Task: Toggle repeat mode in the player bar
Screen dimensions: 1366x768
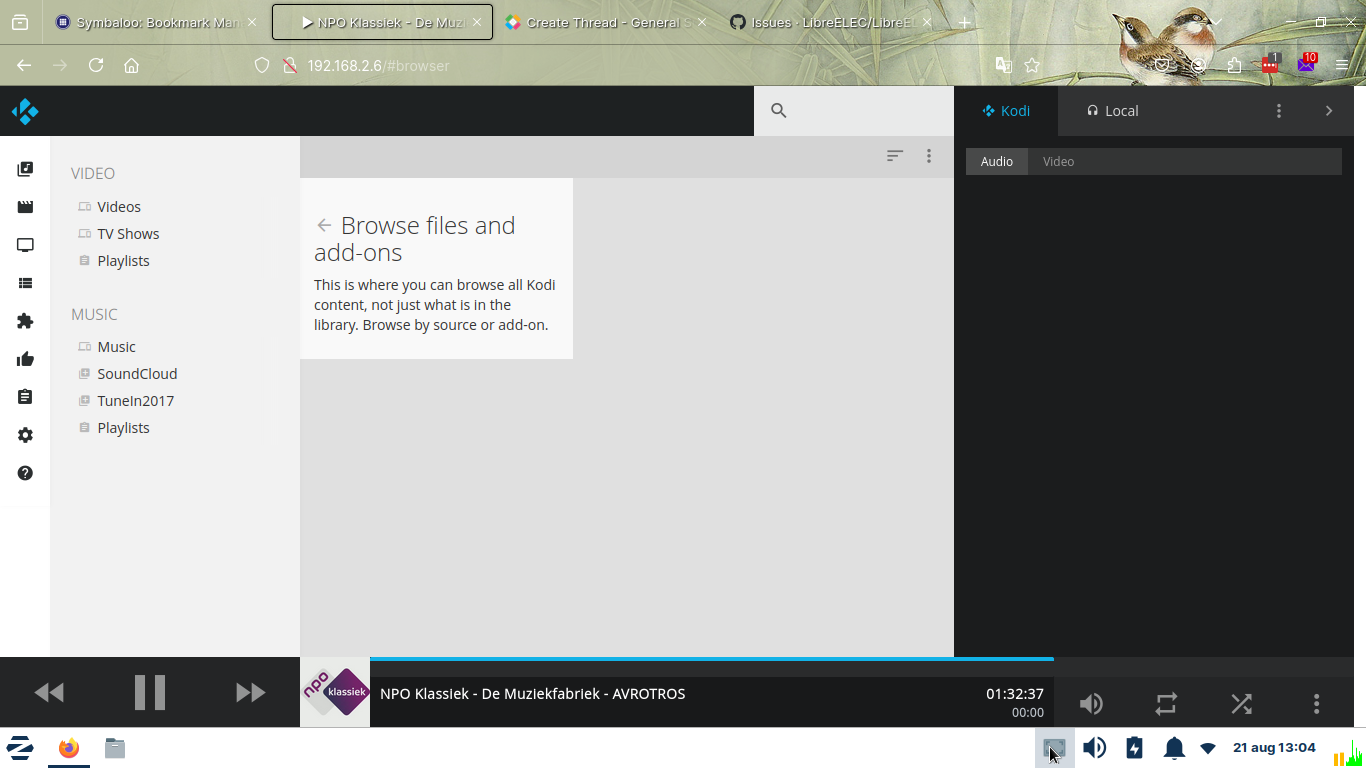Action: tap(1166, 704)
